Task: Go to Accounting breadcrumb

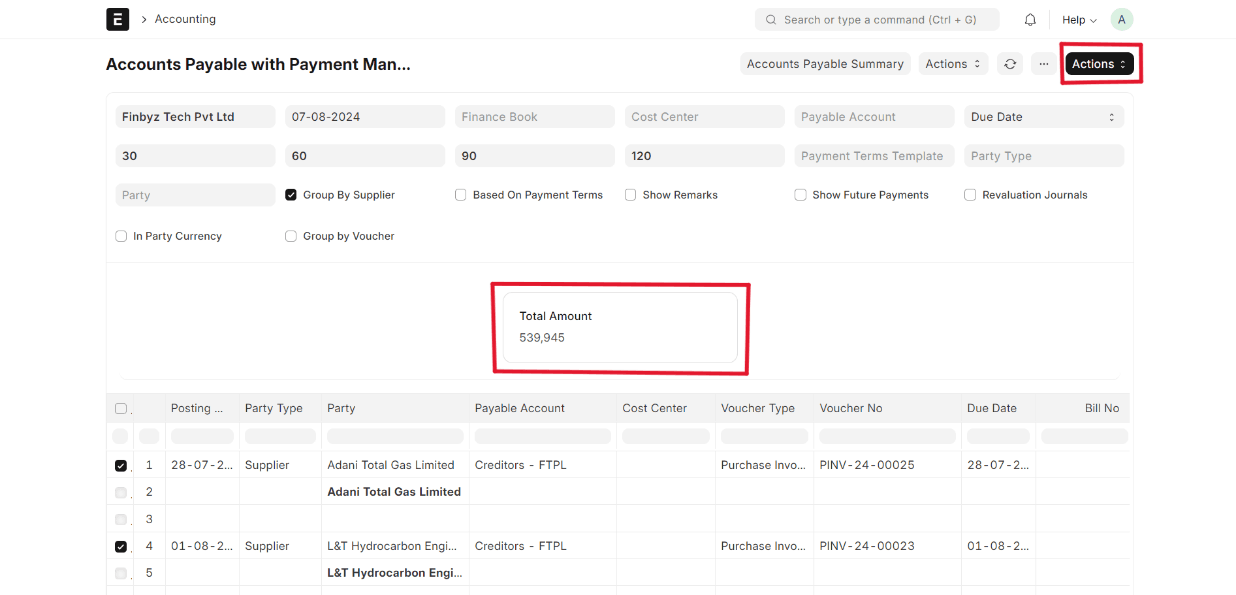Action: pos(185,19)
